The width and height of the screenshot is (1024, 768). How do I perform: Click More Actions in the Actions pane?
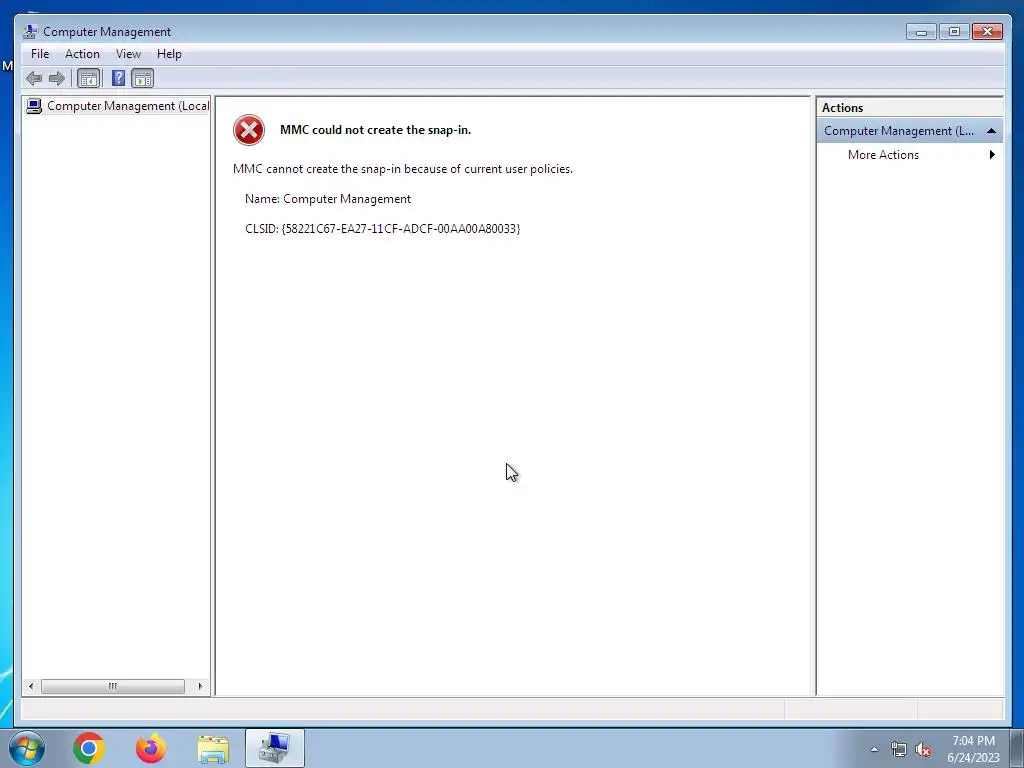point(883,155)
